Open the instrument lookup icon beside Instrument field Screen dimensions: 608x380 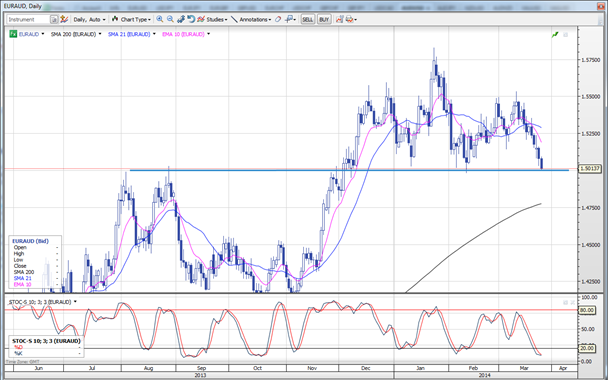point(54,19)
